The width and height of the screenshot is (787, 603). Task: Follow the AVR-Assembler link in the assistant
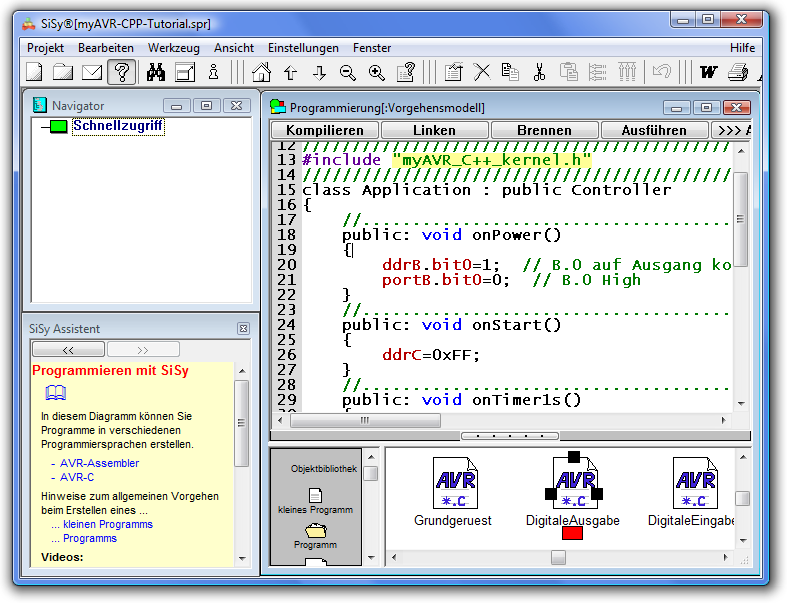99,463
